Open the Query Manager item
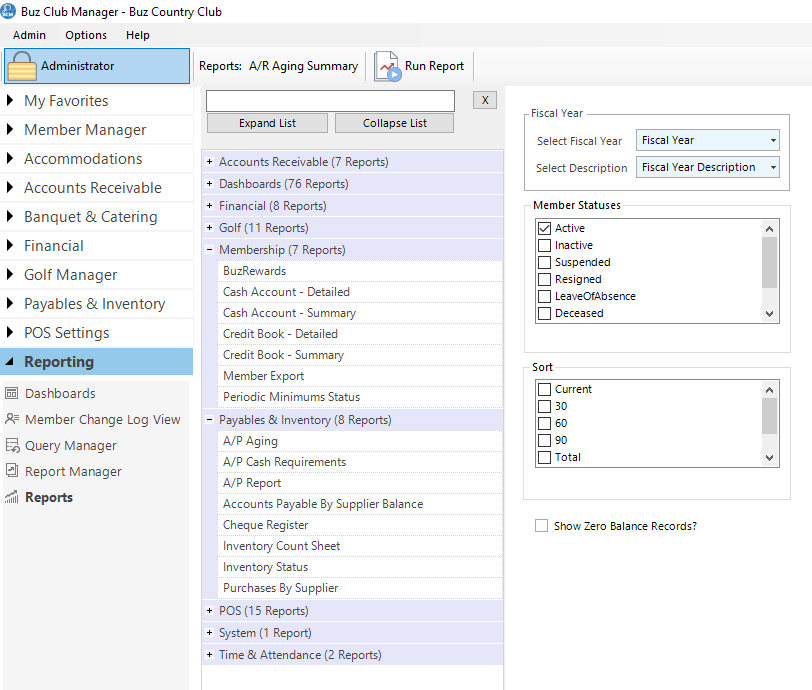Screen dimensions: 812x690 pyautogui.click(x=70, y=446)
